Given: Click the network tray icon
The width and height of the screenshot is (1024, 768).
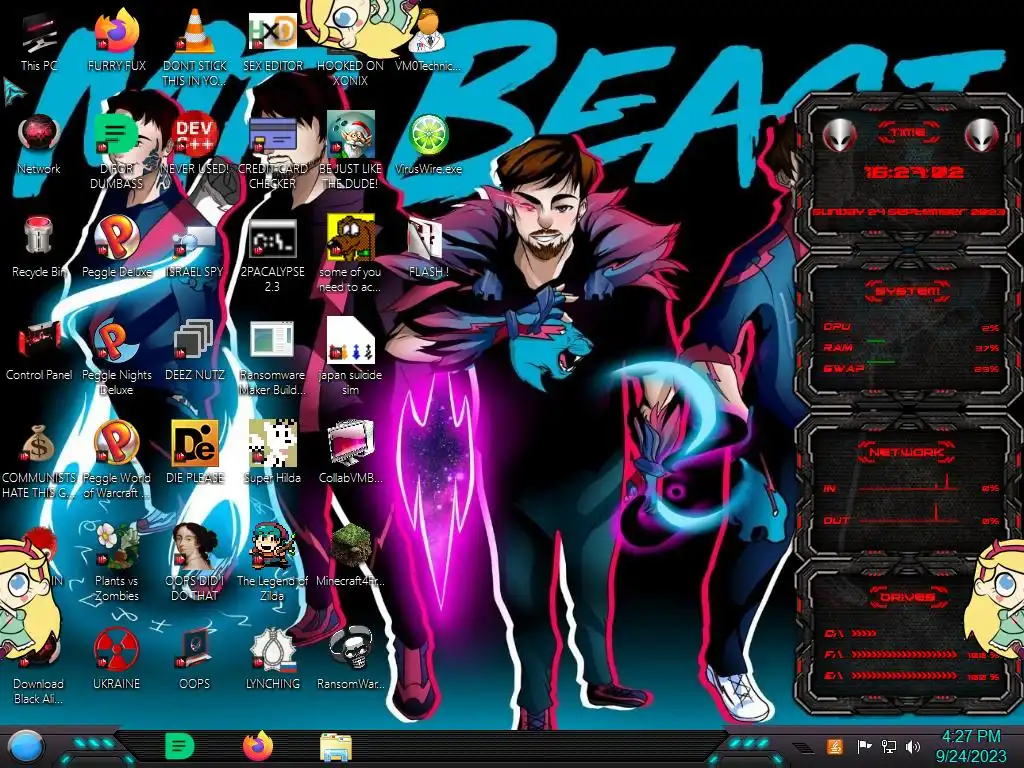Looking at the screenshot, I should tap(889, 746).
